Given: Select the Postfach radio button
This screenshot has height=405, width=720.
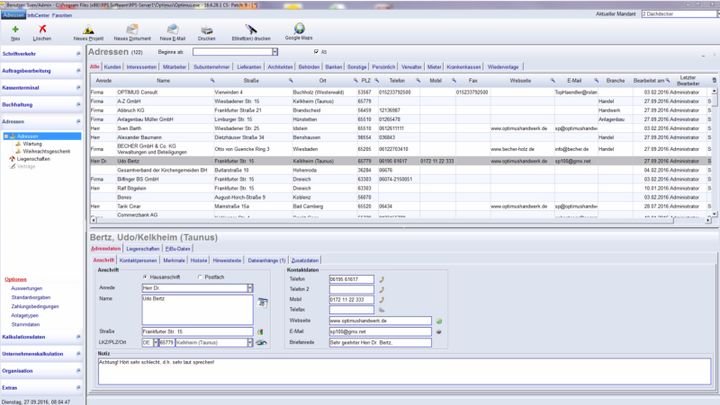Looking at the screenshot, I should (201, 277).
